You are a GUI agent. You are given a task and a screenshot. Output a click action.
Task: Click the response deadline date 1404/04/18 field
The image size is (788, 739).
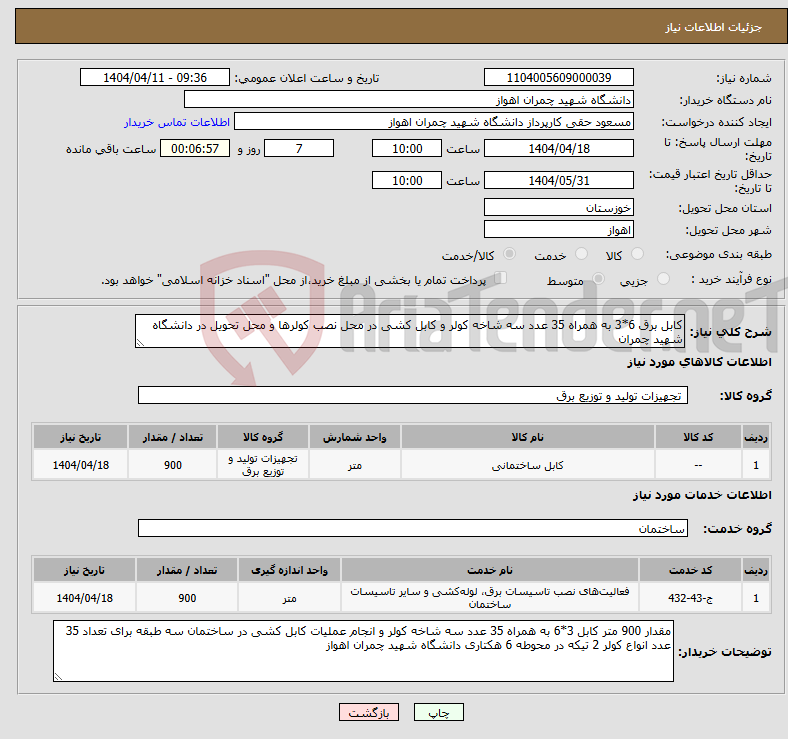coord(558,148)
